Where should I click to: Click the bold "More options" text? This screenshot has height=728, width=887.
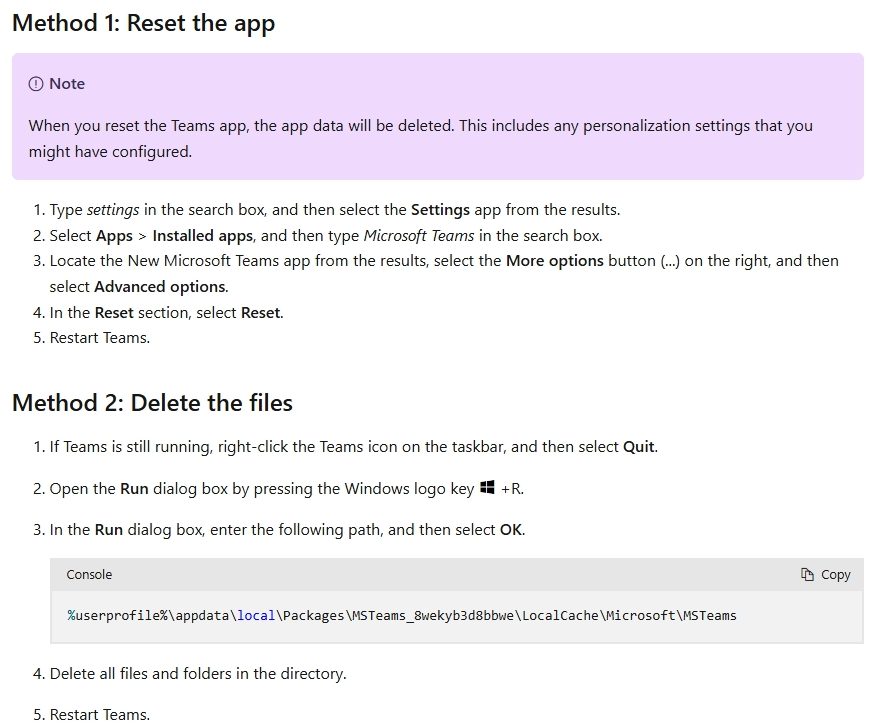point(554,261)
